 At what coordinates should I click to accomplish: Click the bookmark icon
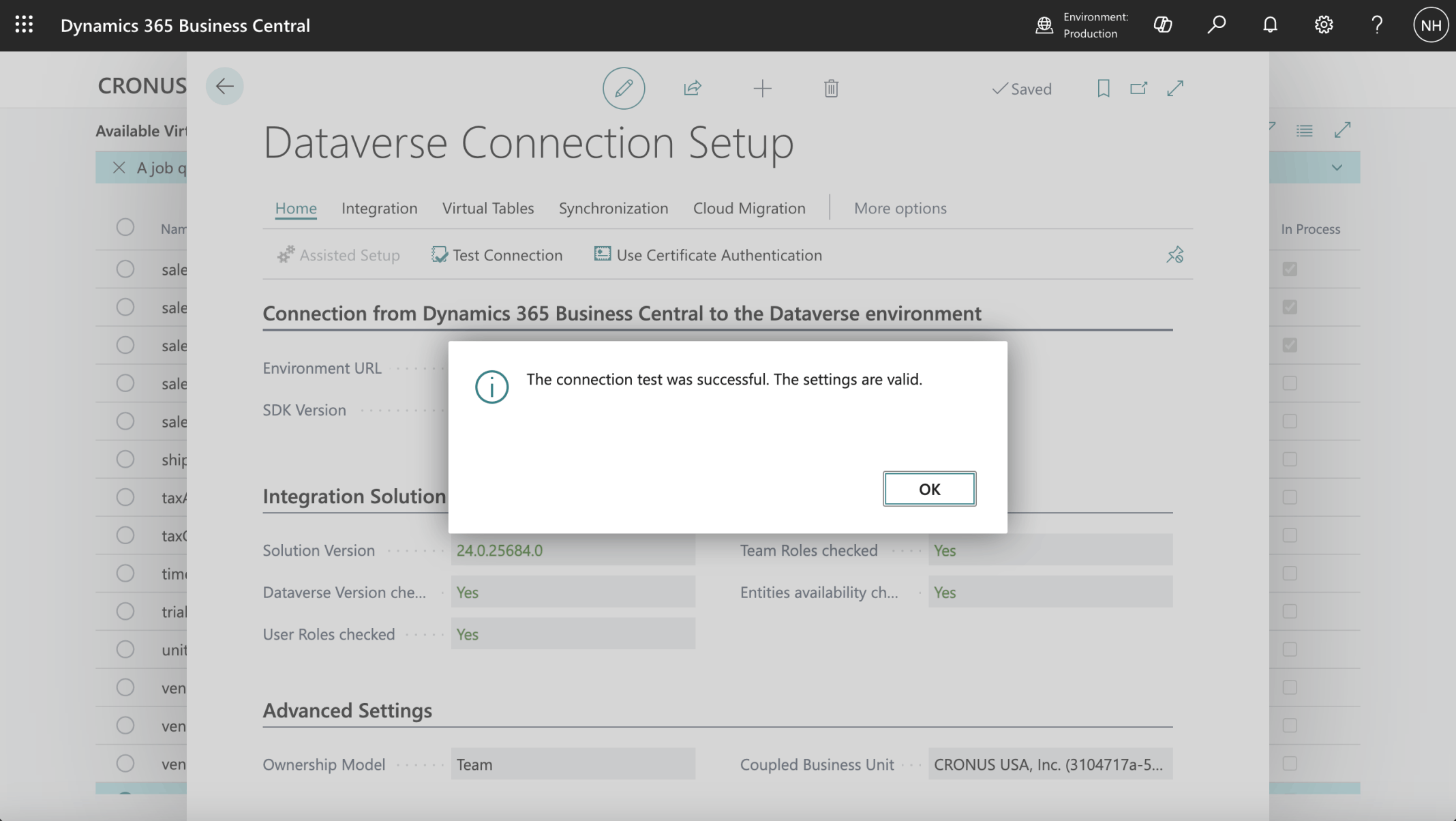[1103, 88]
